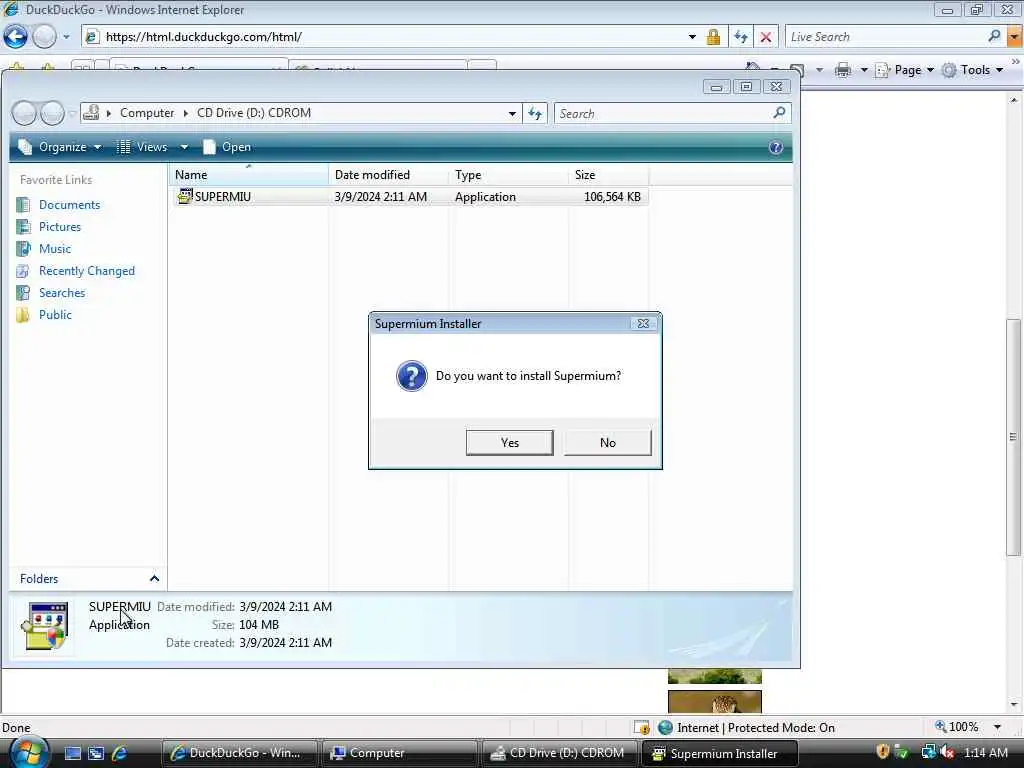Click Switch between windows Quick Launch icon
The image size is (1024, 768).
[96, 754]
